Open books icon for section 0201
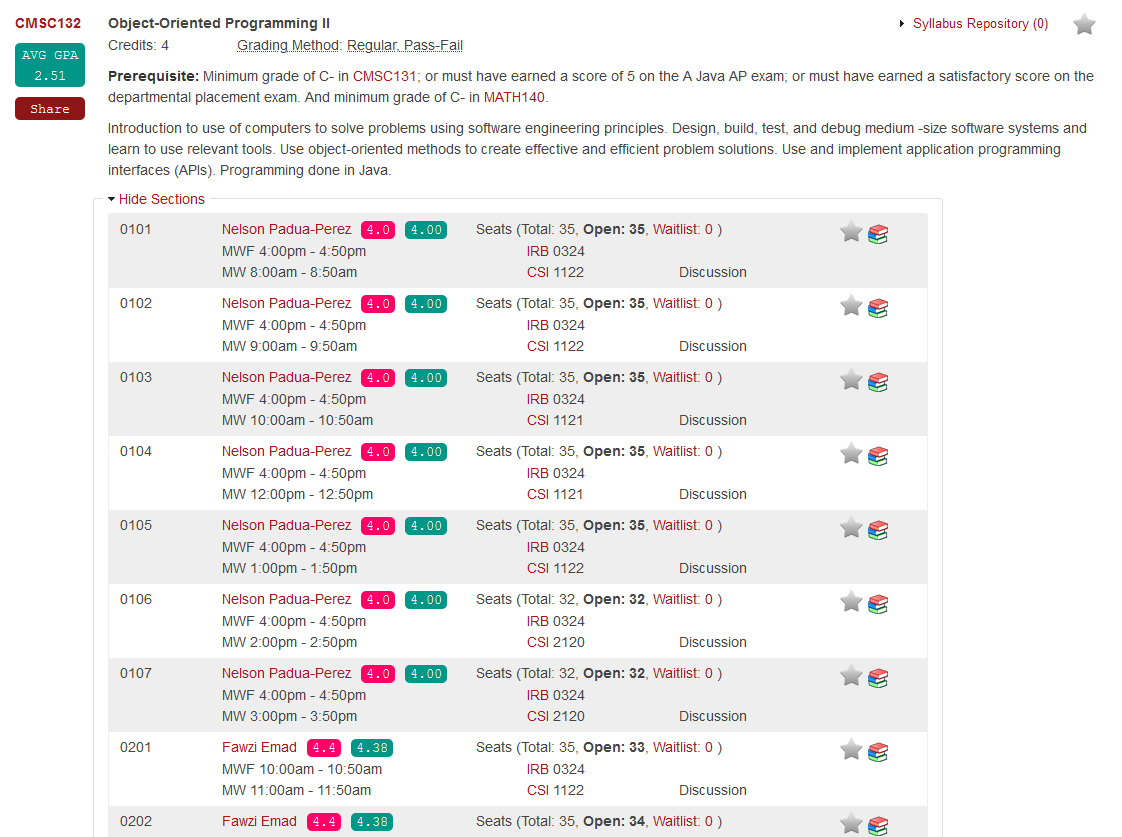The image size is (1122, 837). pyautogui.click(x=878, y=752)
